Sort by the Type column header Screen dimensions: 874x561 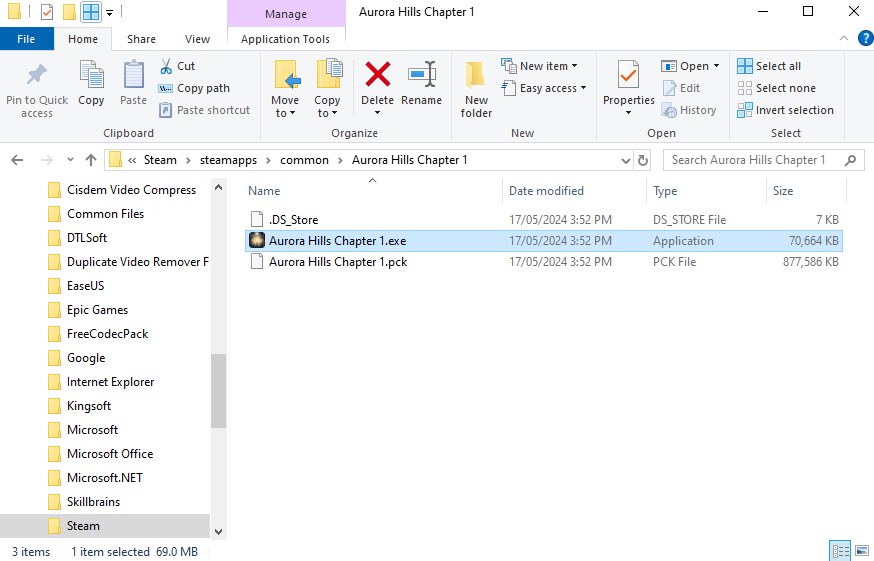click(x=706, y=191)
